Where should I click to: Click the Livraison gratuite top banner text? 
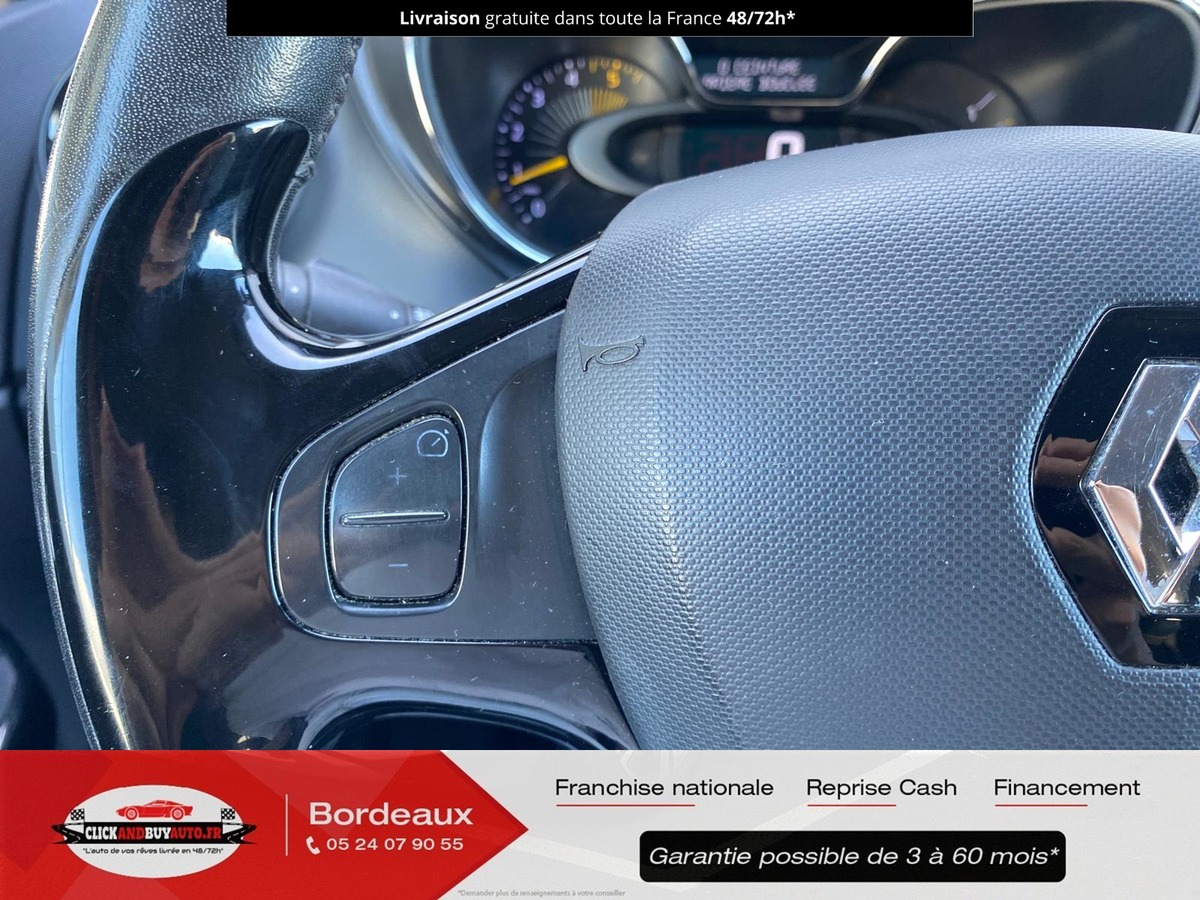[x=599, y=18]
